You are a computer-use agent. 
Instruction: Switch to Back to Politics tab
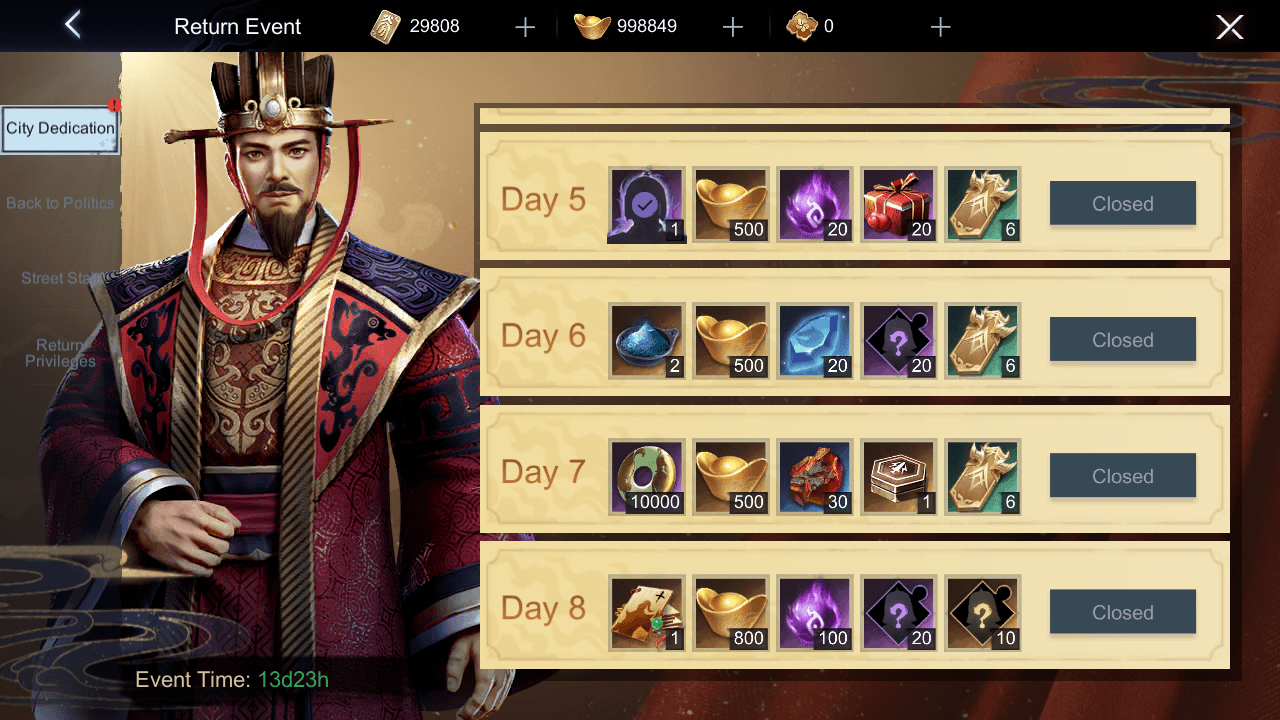[x=60, y=203]
